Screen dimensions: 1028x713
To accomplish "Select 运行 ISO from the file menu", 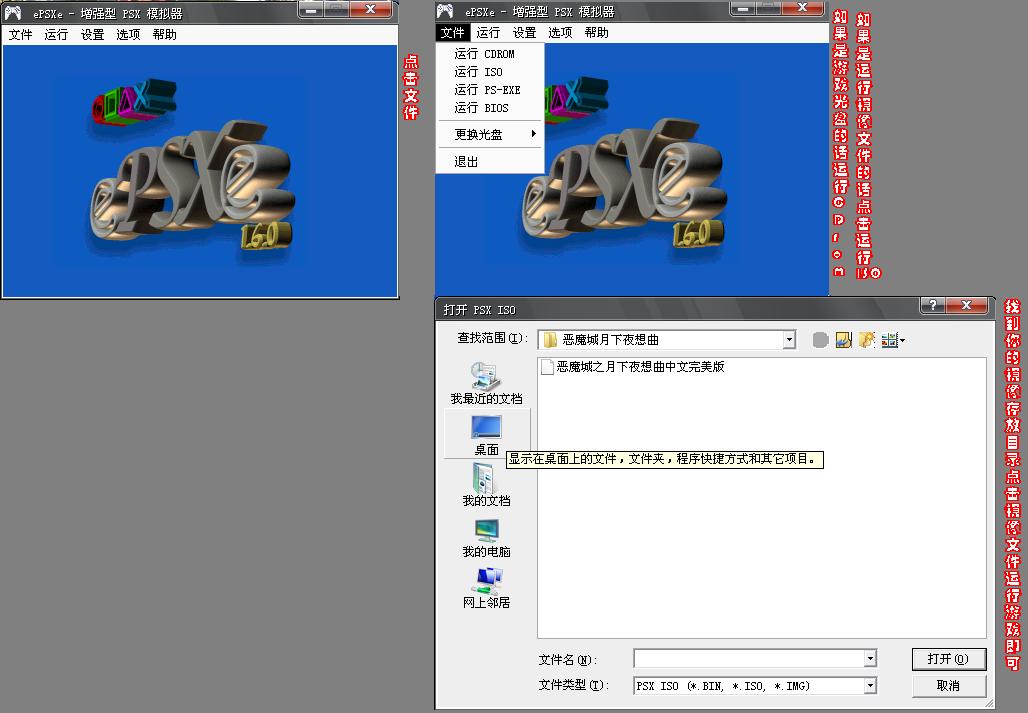I will 478,72.
